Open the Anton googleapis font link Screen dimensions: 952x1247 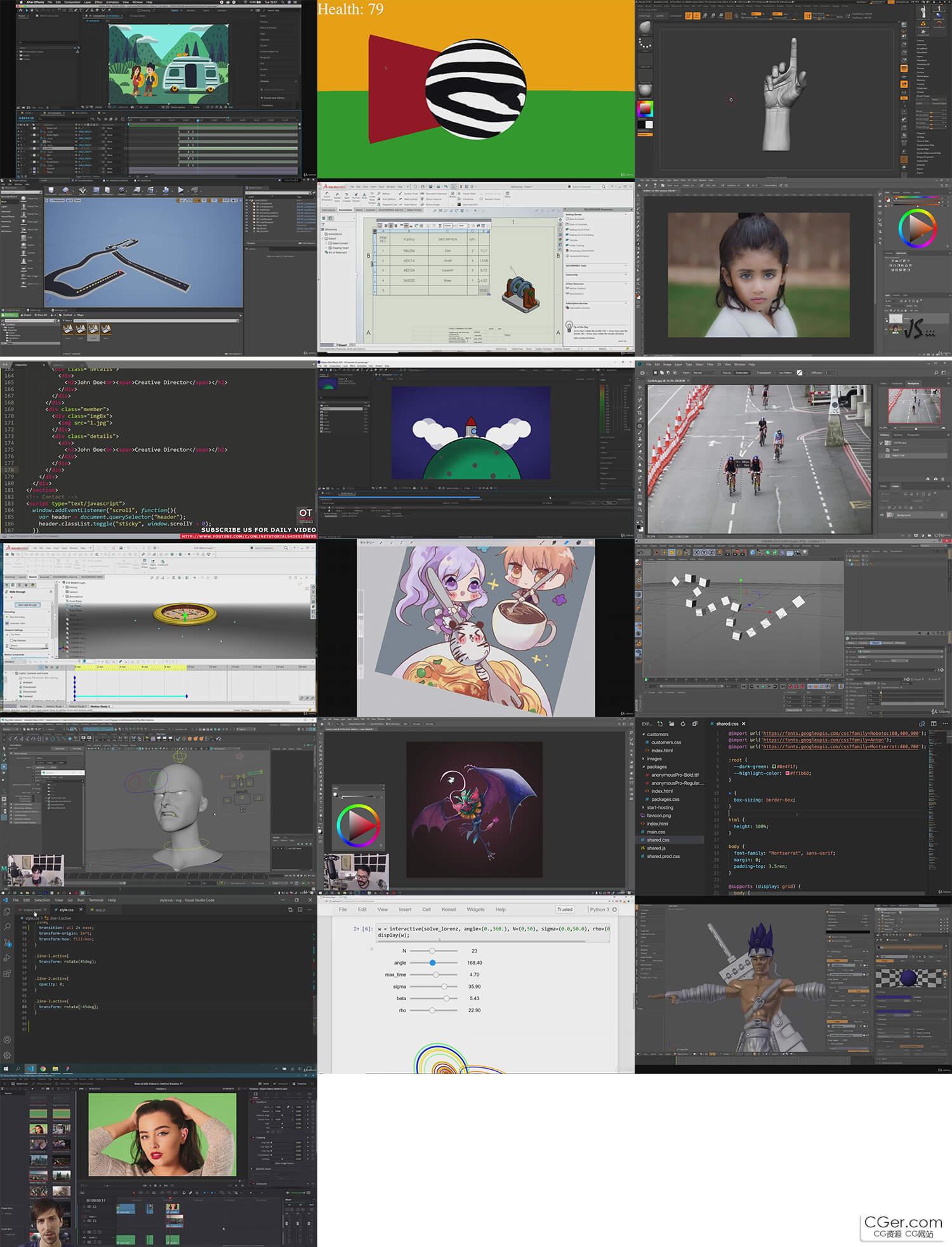pyautogui.click(x=823, y=739)
